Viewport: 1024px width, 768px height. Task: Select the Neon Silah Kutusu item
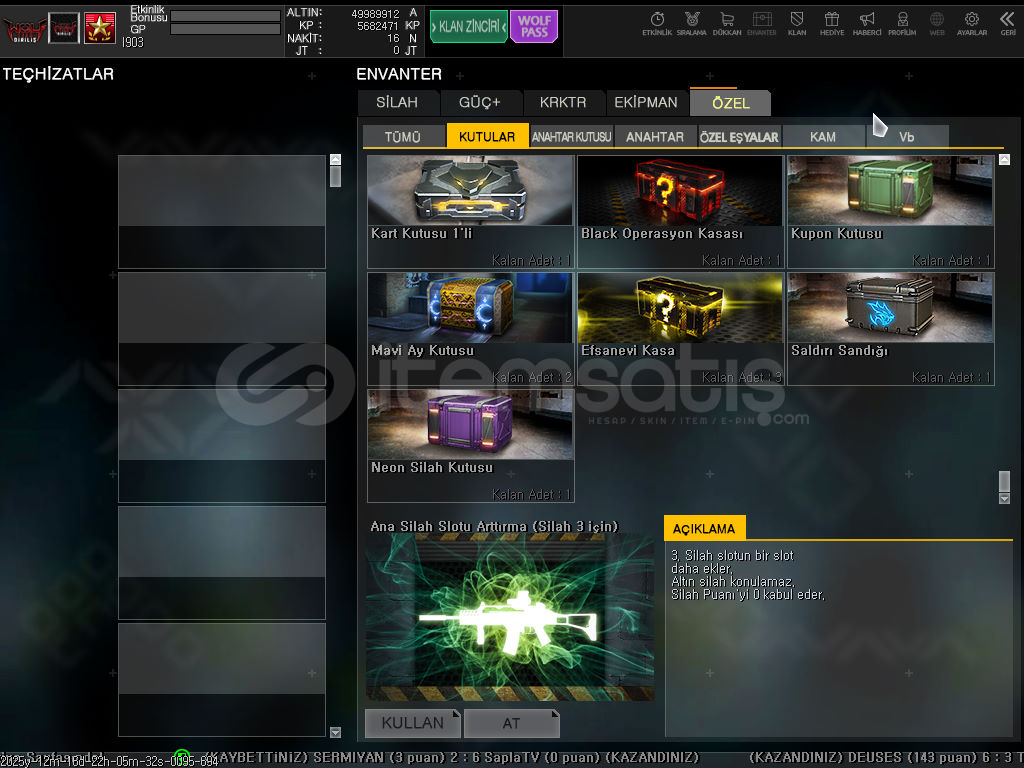tap(470, 445)
